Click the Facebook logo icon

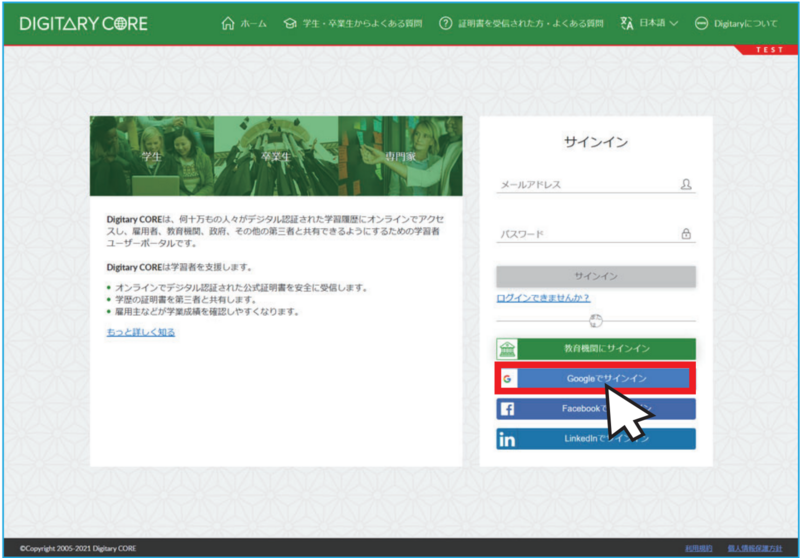(x=507, y=409)
